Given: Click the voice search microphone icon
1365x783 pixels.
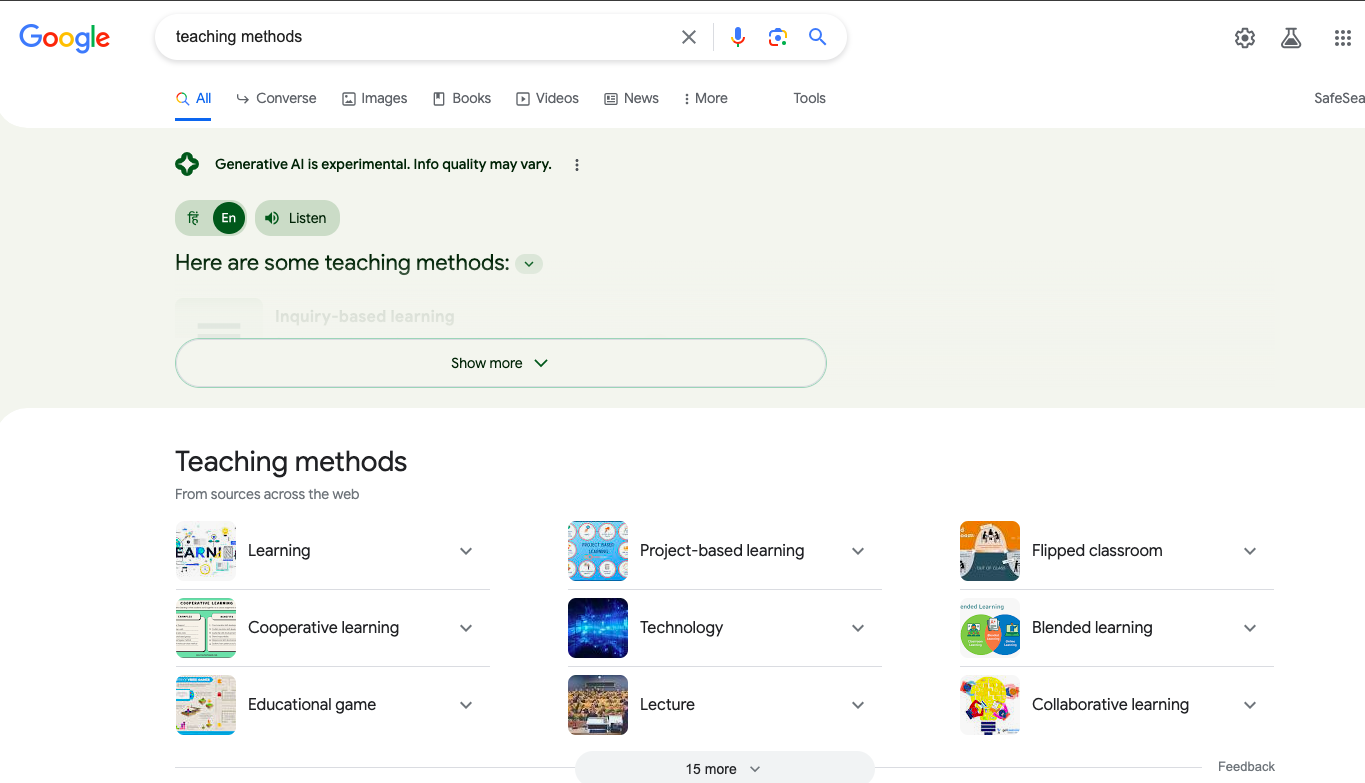Looking at the screenshot, I should [x=738, y=37].
